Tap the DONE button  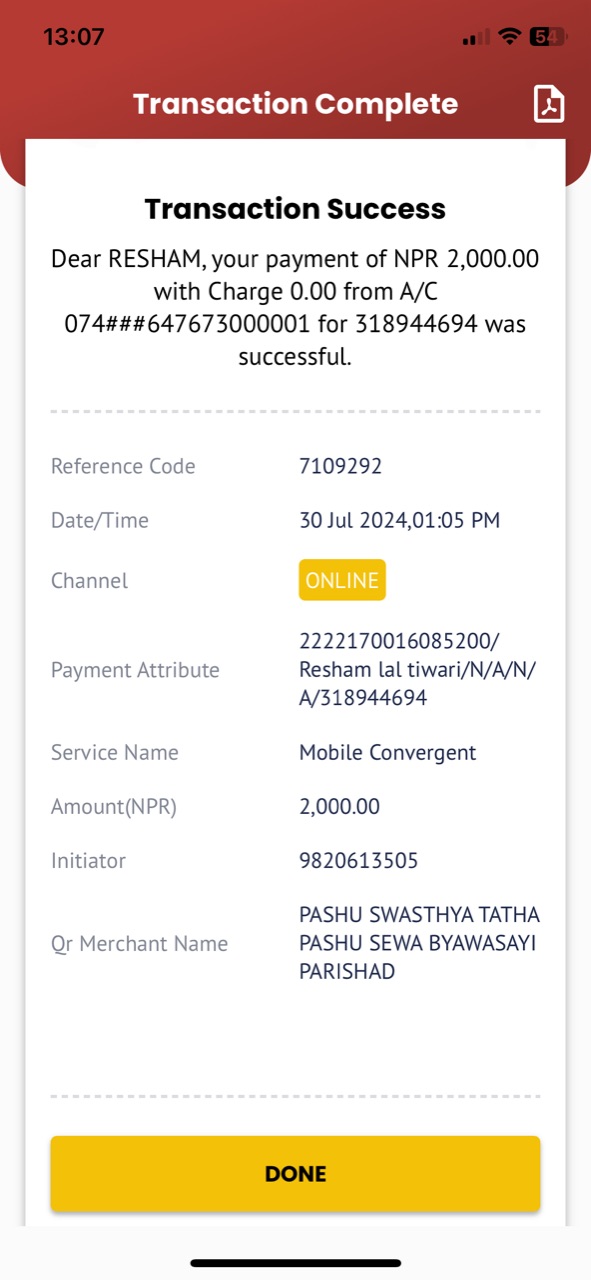(295, 1174)
